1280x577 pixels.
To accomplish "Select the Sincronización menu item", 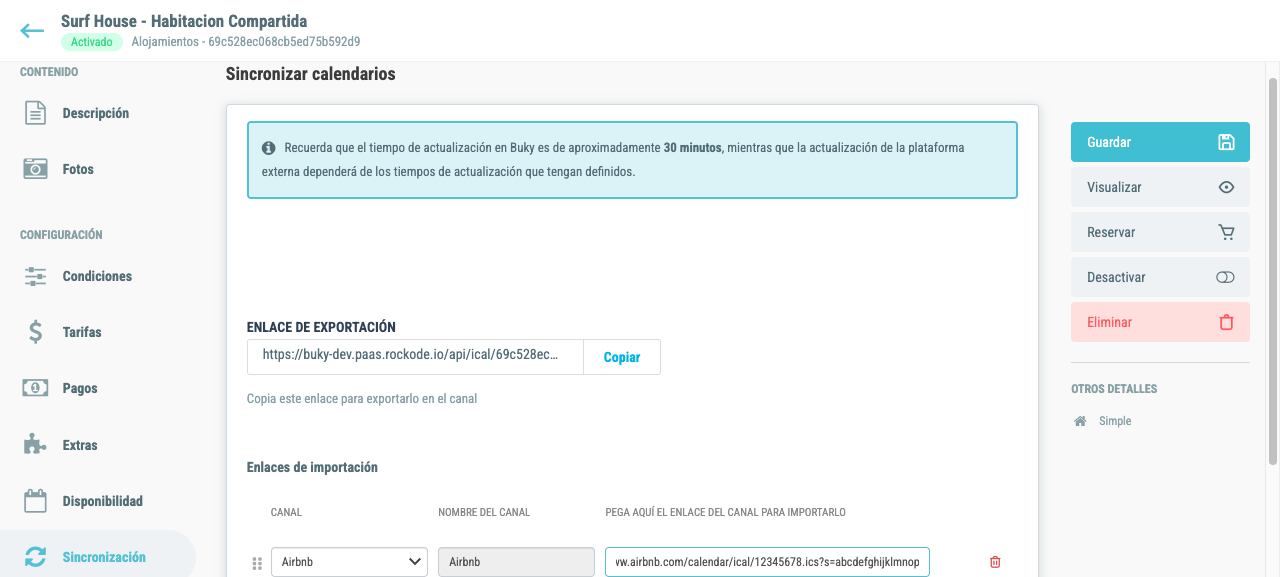I will (98, 555).
